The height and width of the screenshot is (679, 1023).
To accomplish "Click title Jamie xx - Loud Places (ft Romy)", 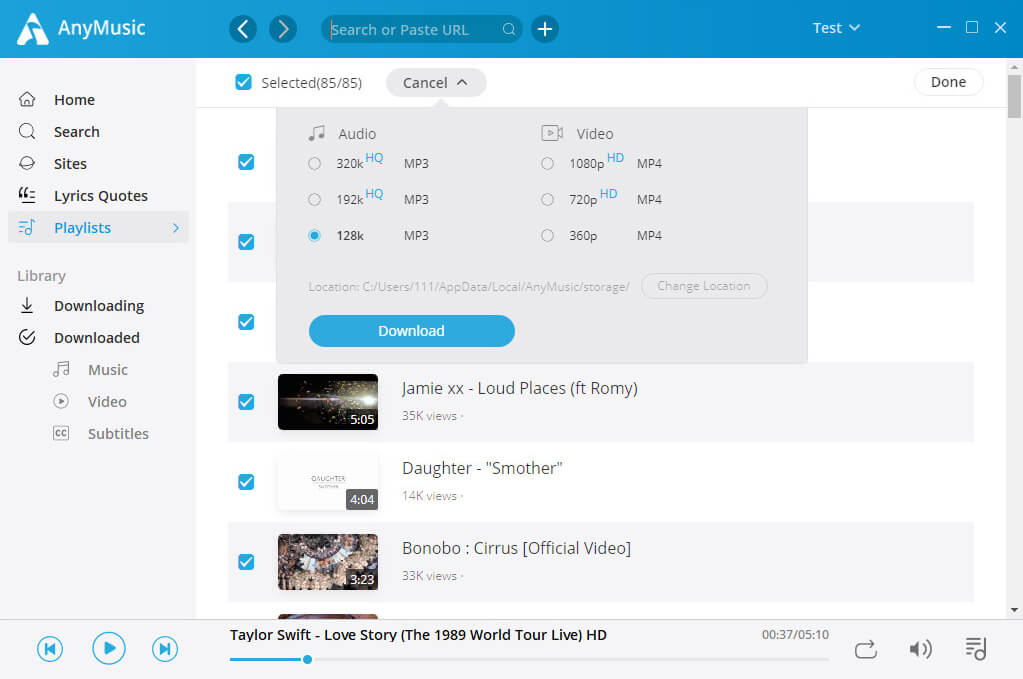I will click(520, 389).
